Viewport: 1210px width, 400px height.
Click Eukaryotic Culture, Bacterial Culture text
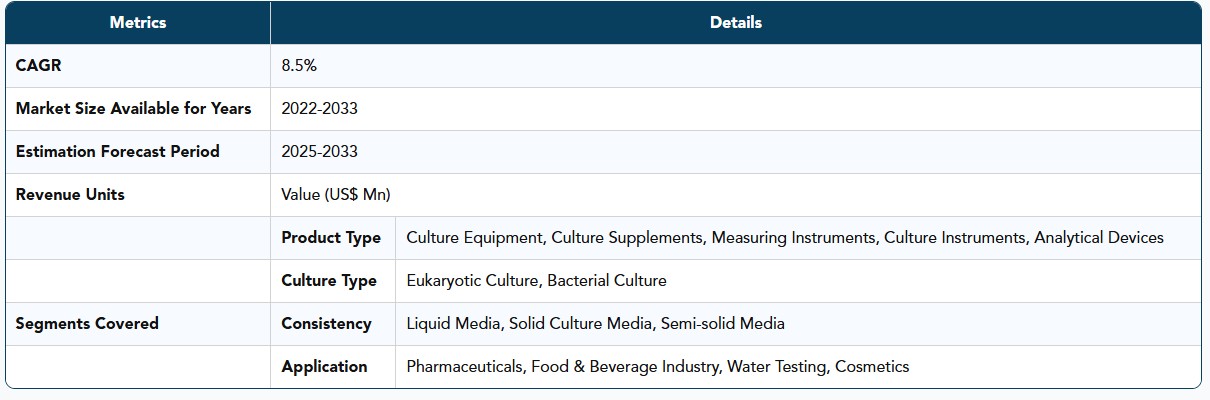tap(536, 280)
